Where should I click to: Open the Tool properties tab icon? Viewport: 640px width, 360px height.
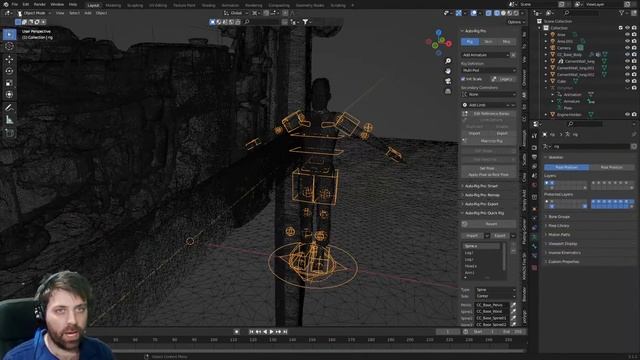tap(535, 136)
